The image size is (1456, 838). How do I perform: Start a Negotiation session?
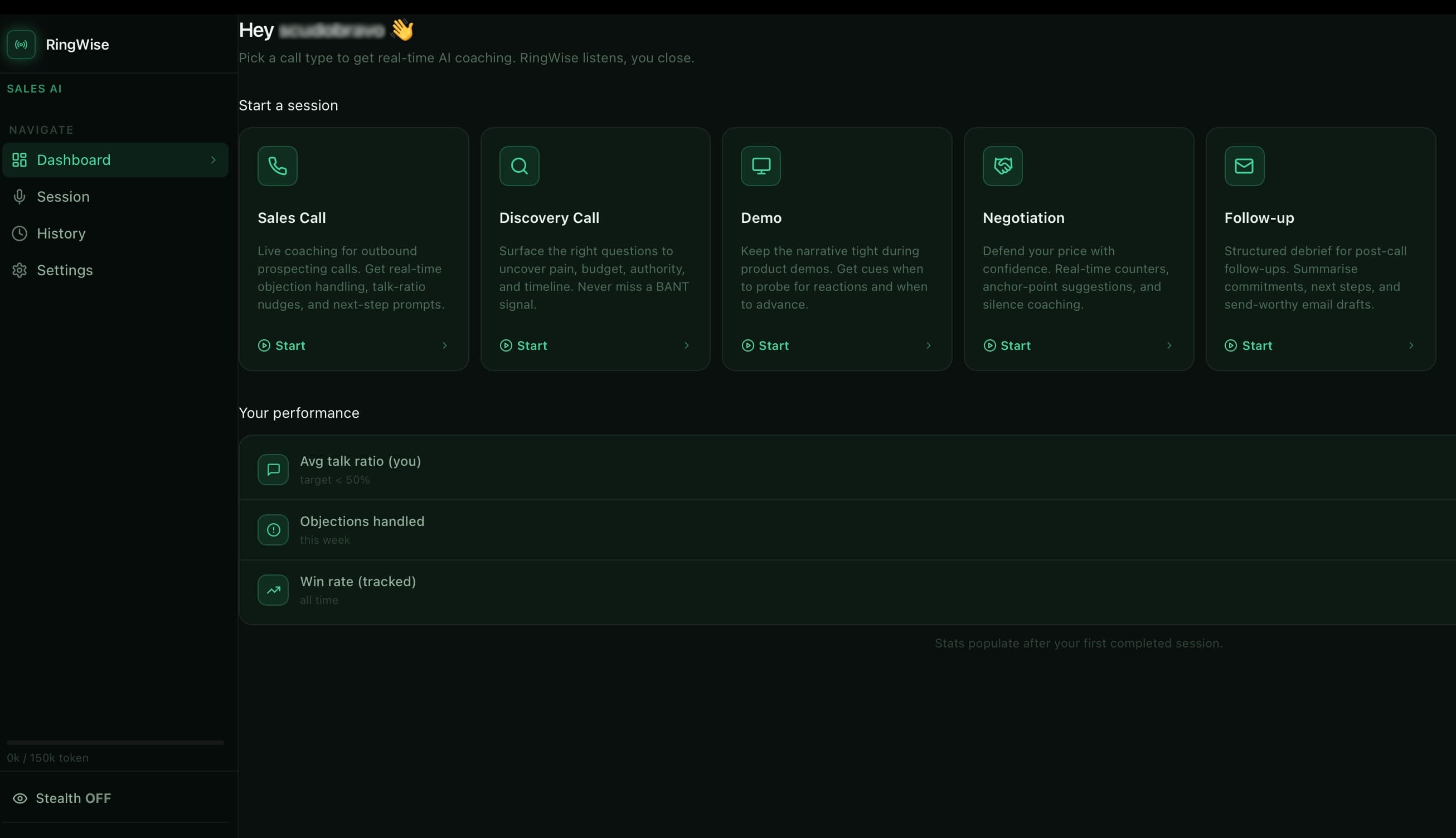pos(1007,345)
